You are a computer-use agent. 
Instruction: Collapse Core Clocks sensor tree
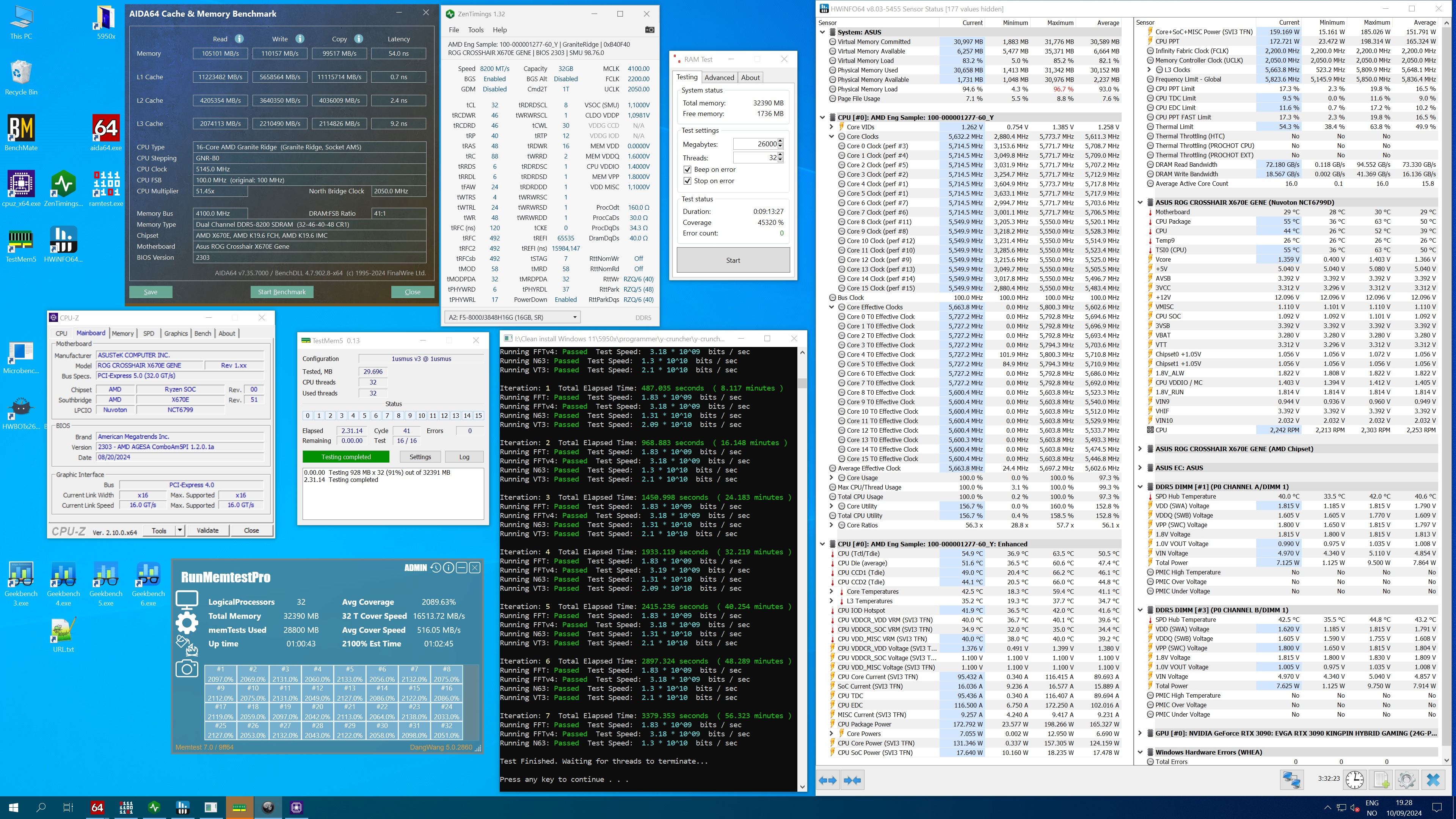832,136
